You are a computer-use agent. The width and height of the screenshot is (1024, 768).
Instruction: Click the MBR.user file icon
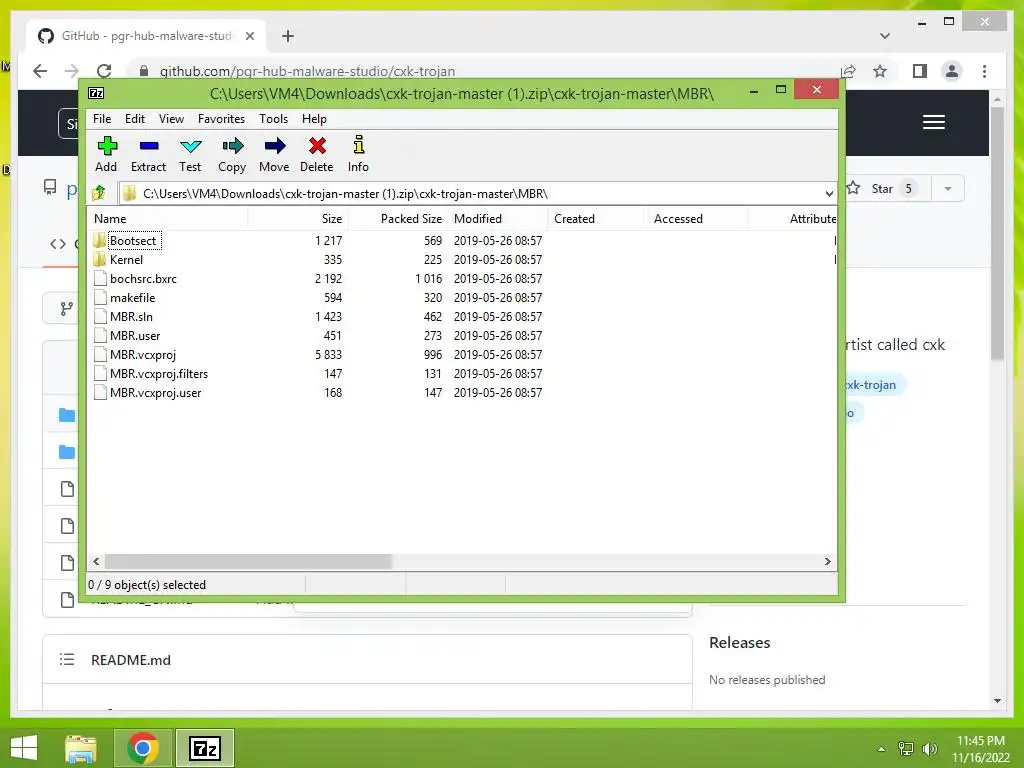(x=100, y=335)
